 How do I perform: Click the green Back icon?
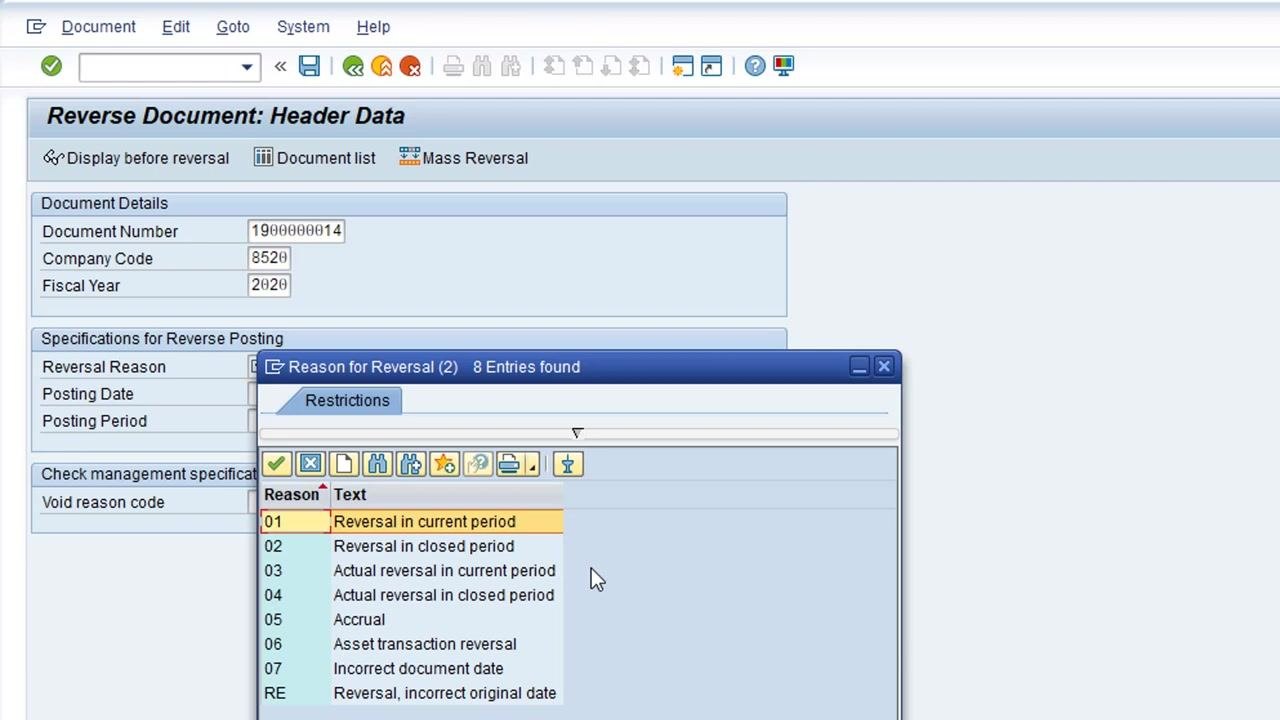352,66
